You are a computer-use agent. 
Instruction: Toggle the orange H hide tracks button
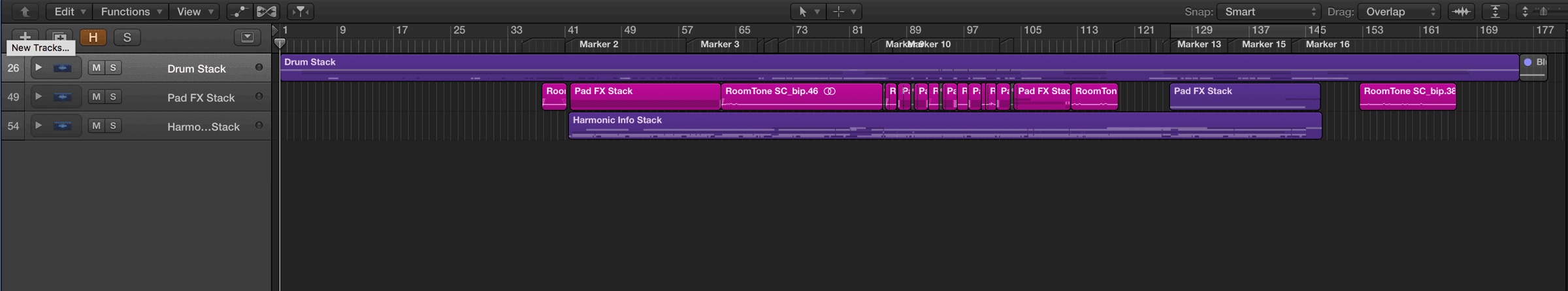coord(93,37)
